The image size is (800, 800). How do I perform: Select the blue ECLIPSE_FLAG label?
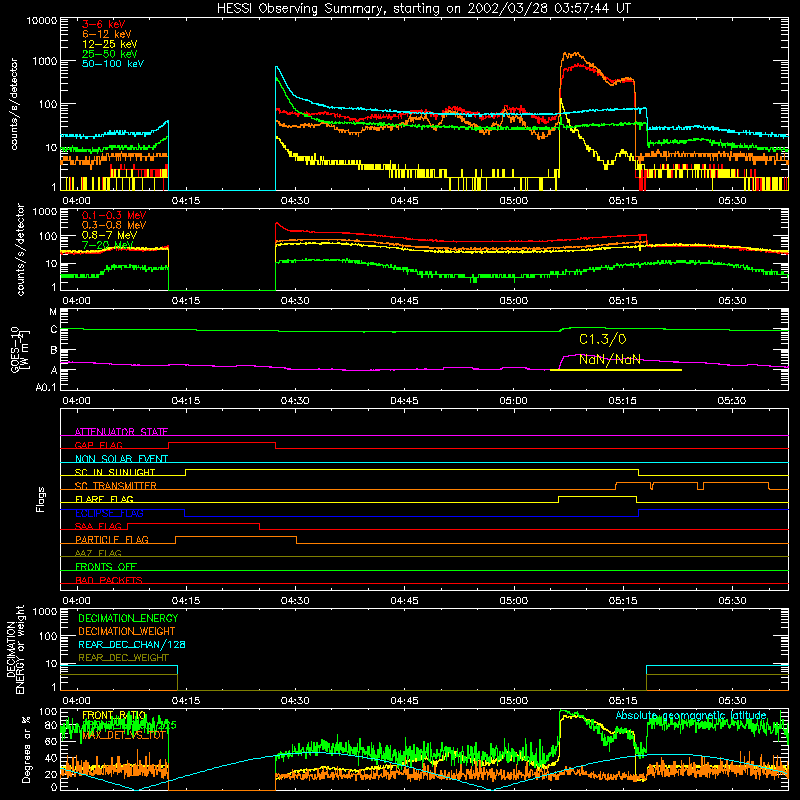(x=109, y=513)
